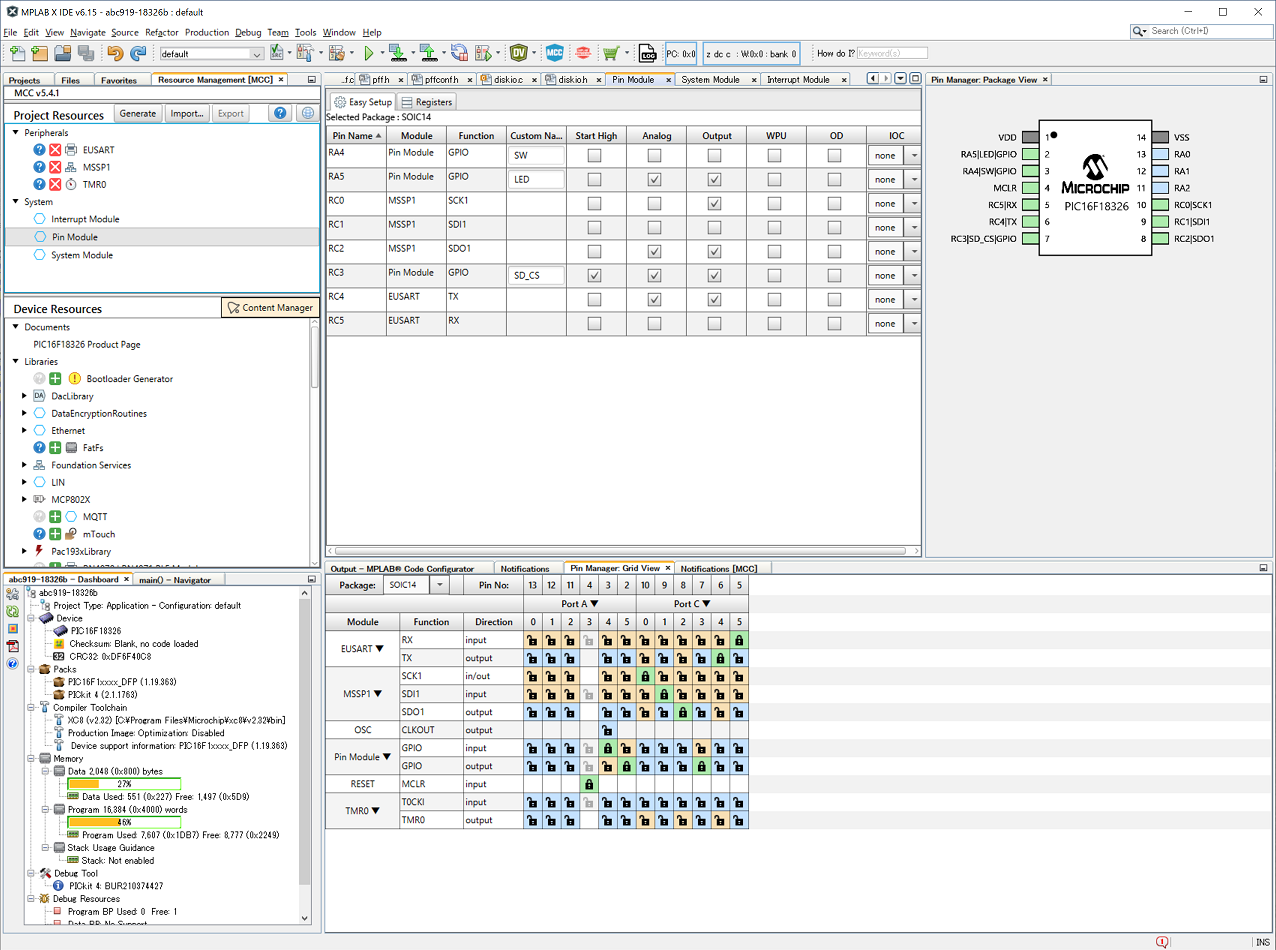This screenshot has width=1276, height=950.
Task: Click the Program memory 46% usage bar
Action: coord(124,822)
